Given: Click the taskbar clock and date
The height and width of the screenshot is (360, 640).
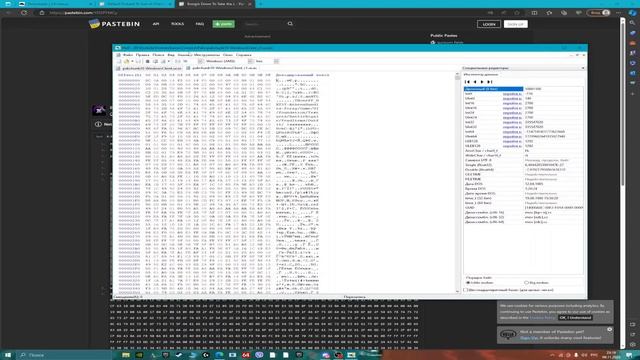Looking at the screenshot, I should 611,355.
